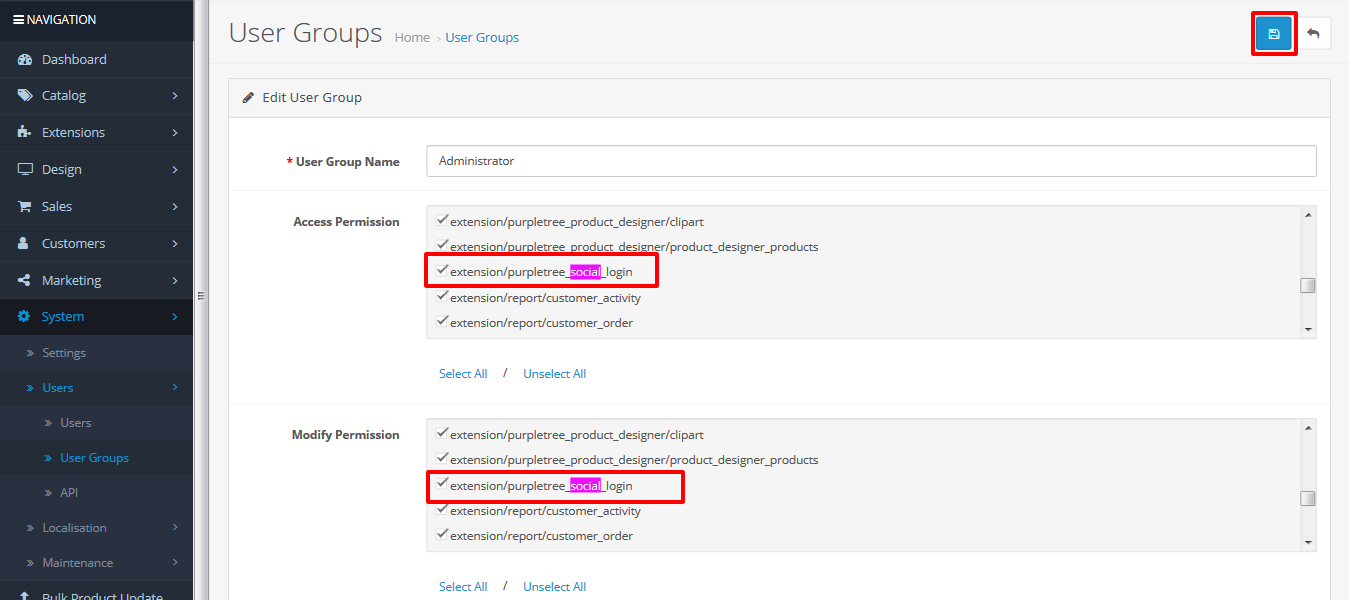Toggle Access purpletree_social_login checkbox
This screenshot has width=1349, height=600.
point(442,269)
